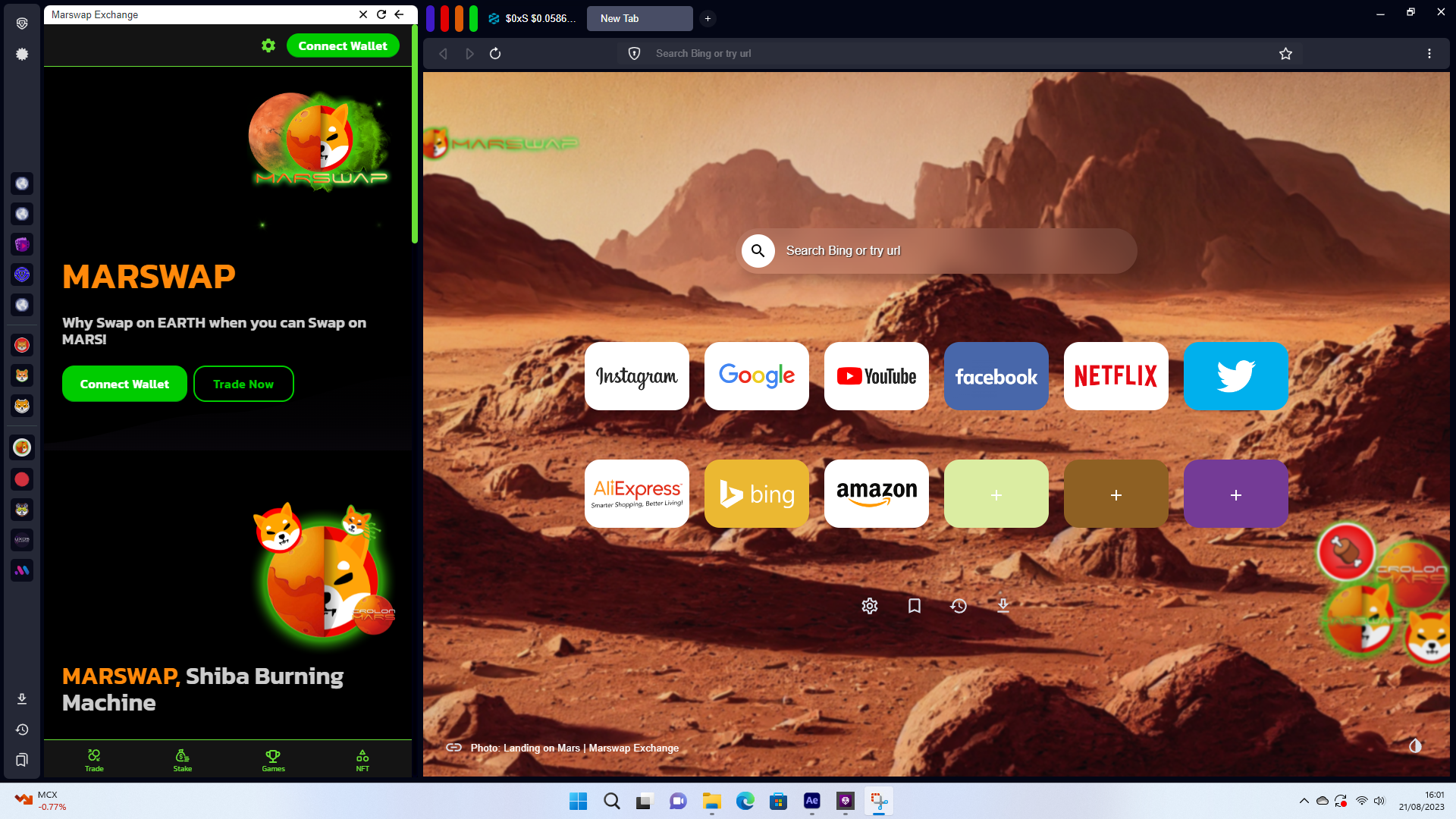Reload the Marswap Exchange panel
This screenshot has width=1456, height=819.
click(x=381, y=14)
